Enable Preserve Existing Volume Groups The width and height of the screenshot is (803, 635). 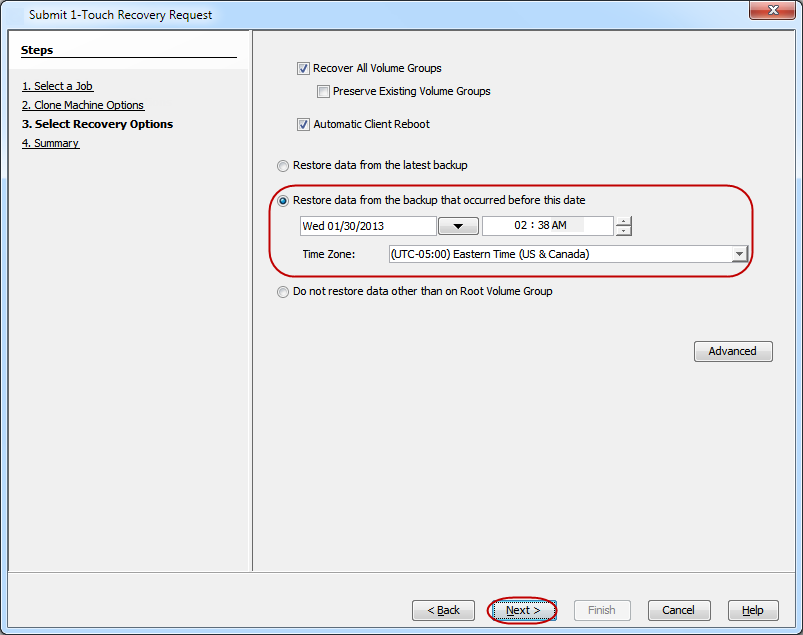tap(324, 92)
